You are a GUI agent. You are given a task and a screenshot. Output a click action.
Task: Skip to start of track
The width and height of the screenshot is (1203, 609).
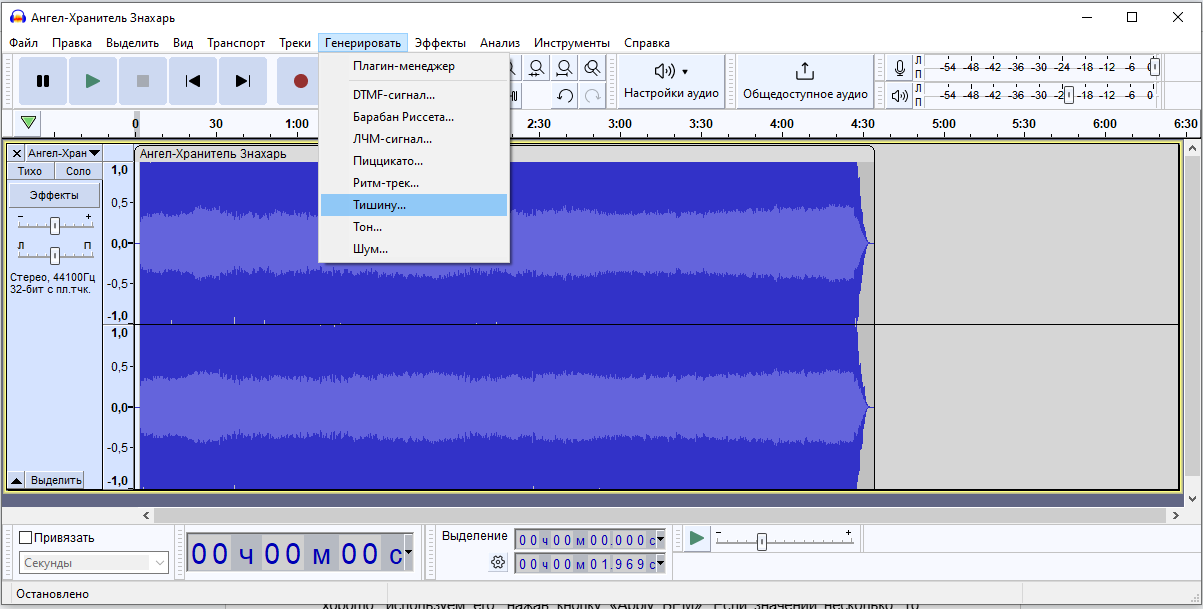[x=193, y=80]
